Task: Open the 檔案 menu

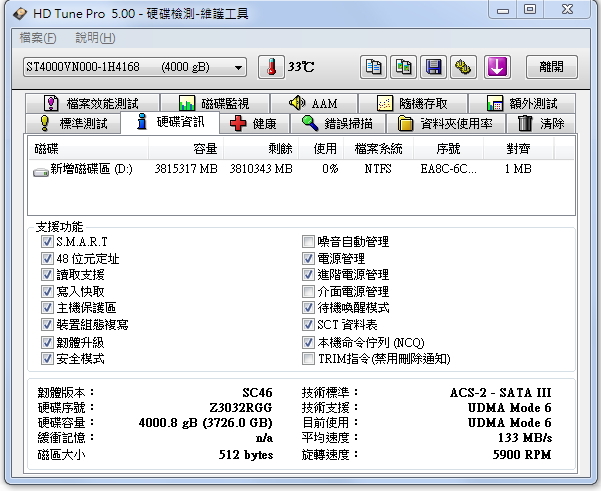Action: 38,38
